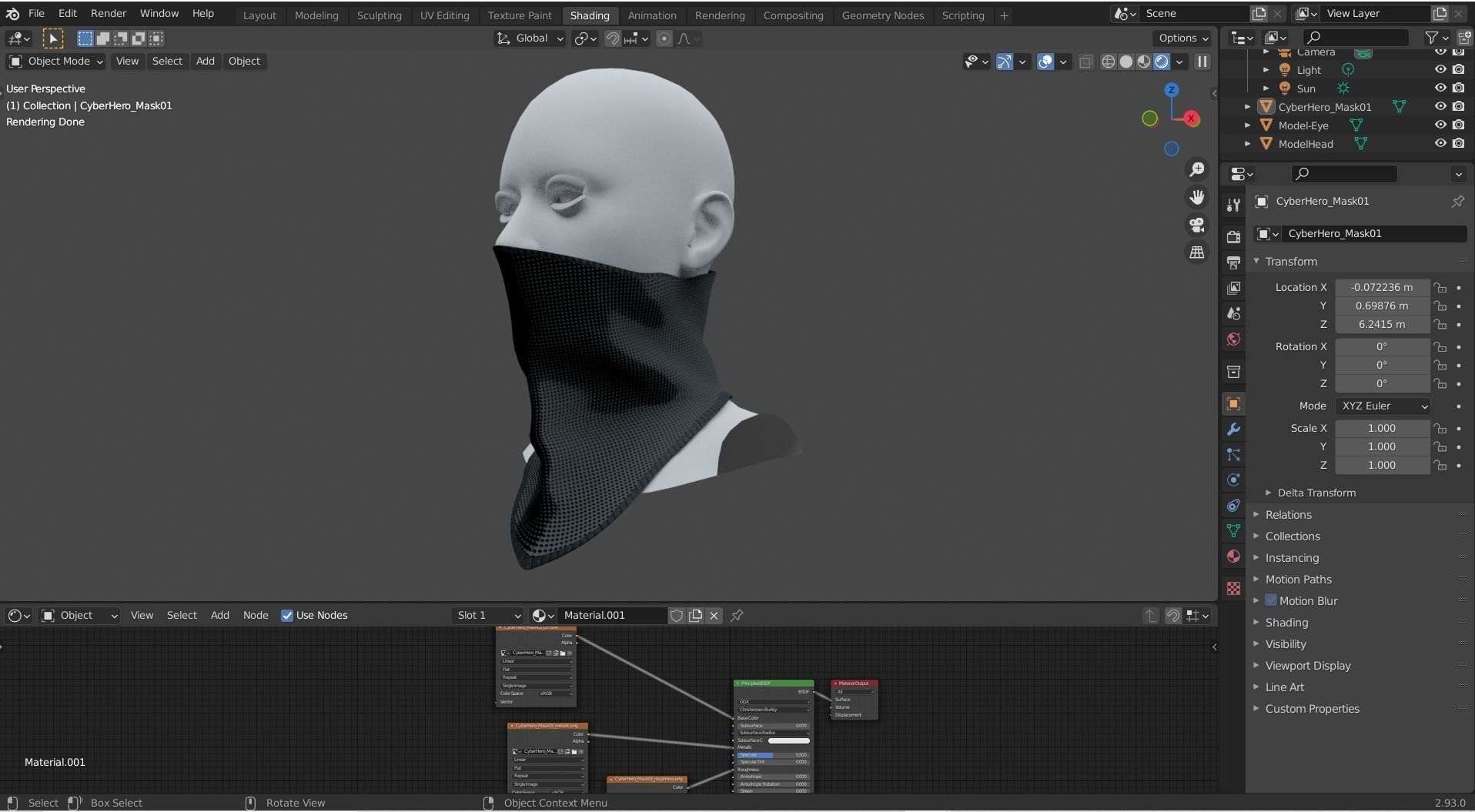1475x812 pixels.
Task: Open the File menu
Action: click(x=36, y=14)
